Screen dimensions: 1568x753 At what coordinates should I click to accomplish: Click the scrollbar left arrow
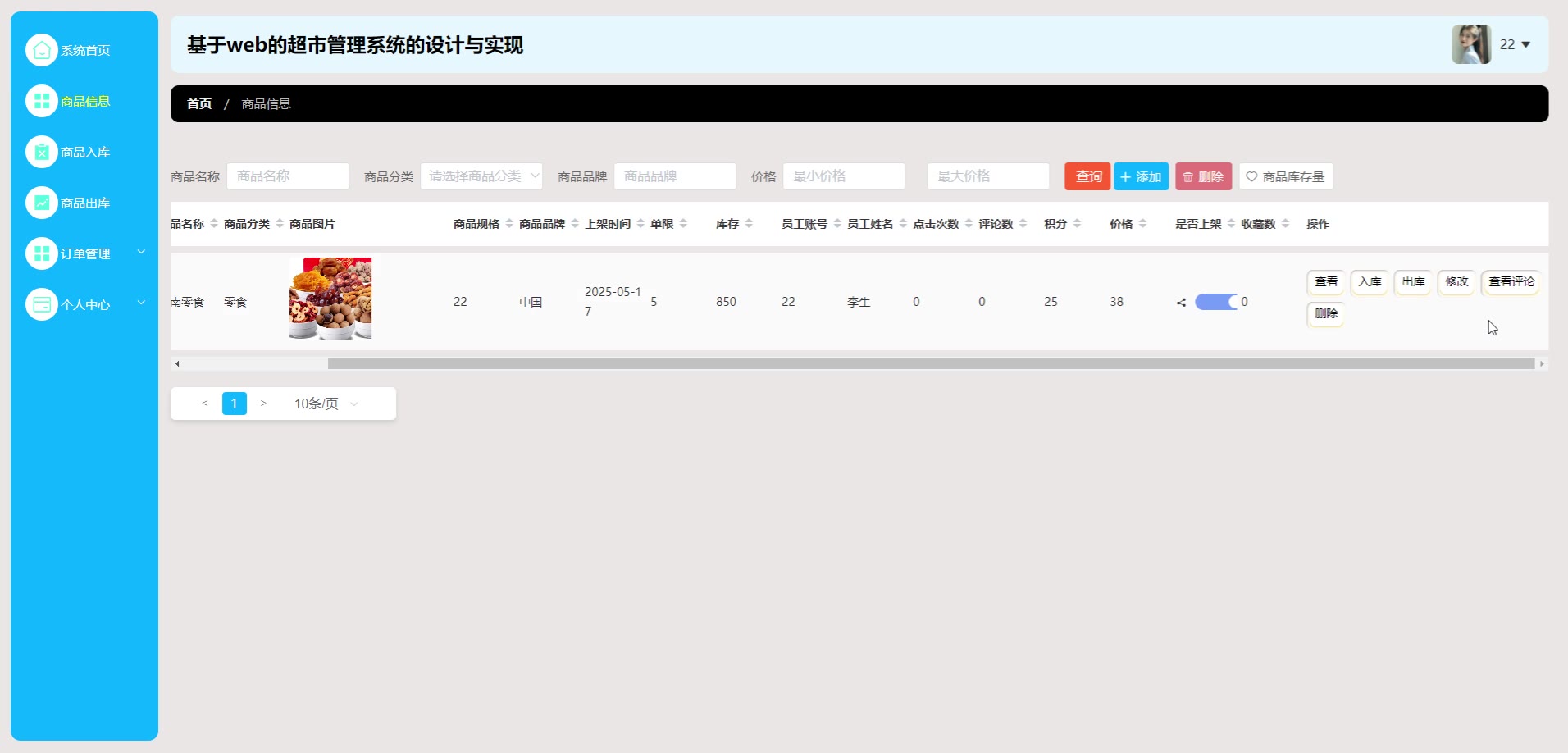(x=177, y=363)
